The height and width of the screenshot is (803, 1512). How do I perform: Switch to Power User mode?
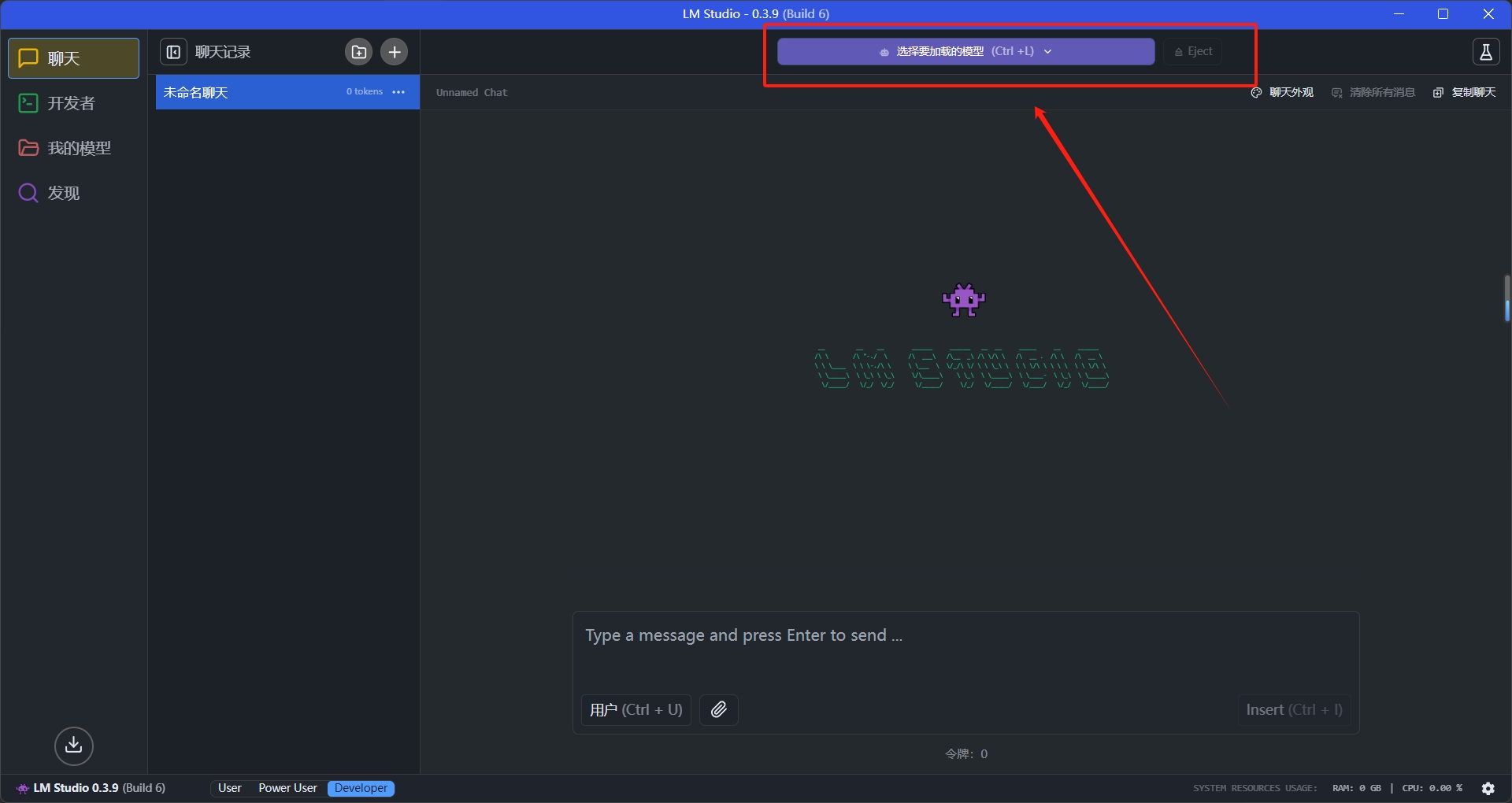click(287, 788)
